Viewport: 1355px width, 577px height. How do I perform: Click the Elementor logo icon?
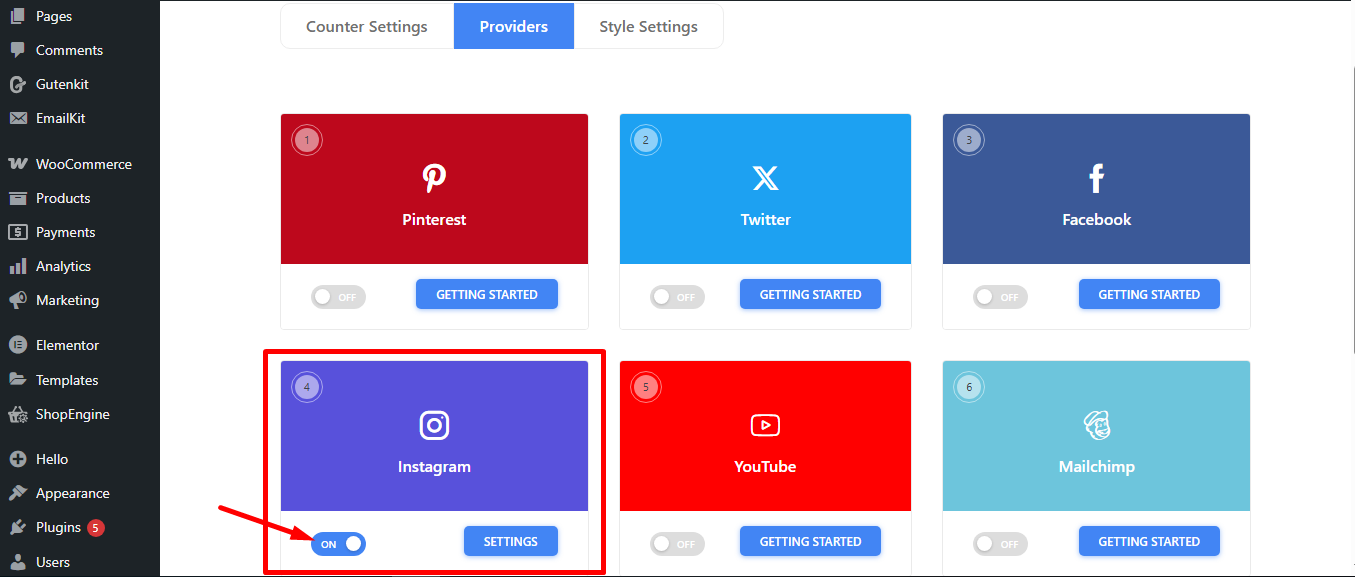click(17, 345)
